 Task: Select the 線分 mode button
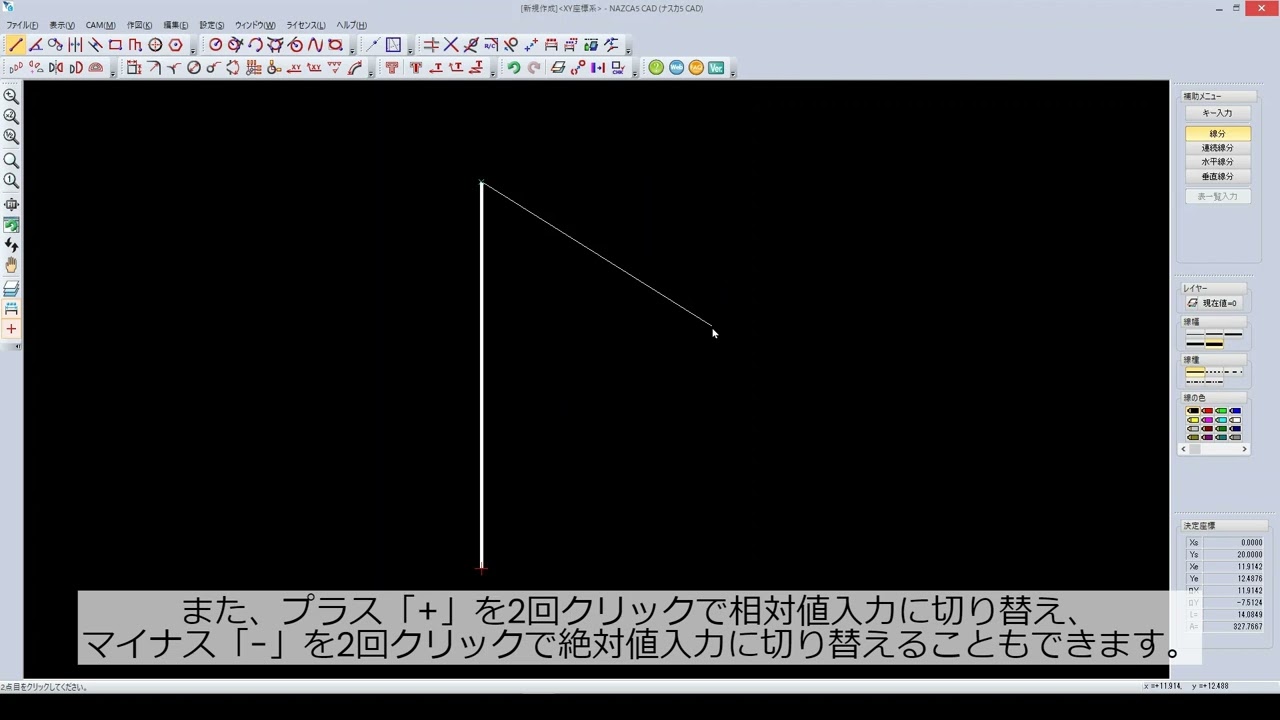1217,133
